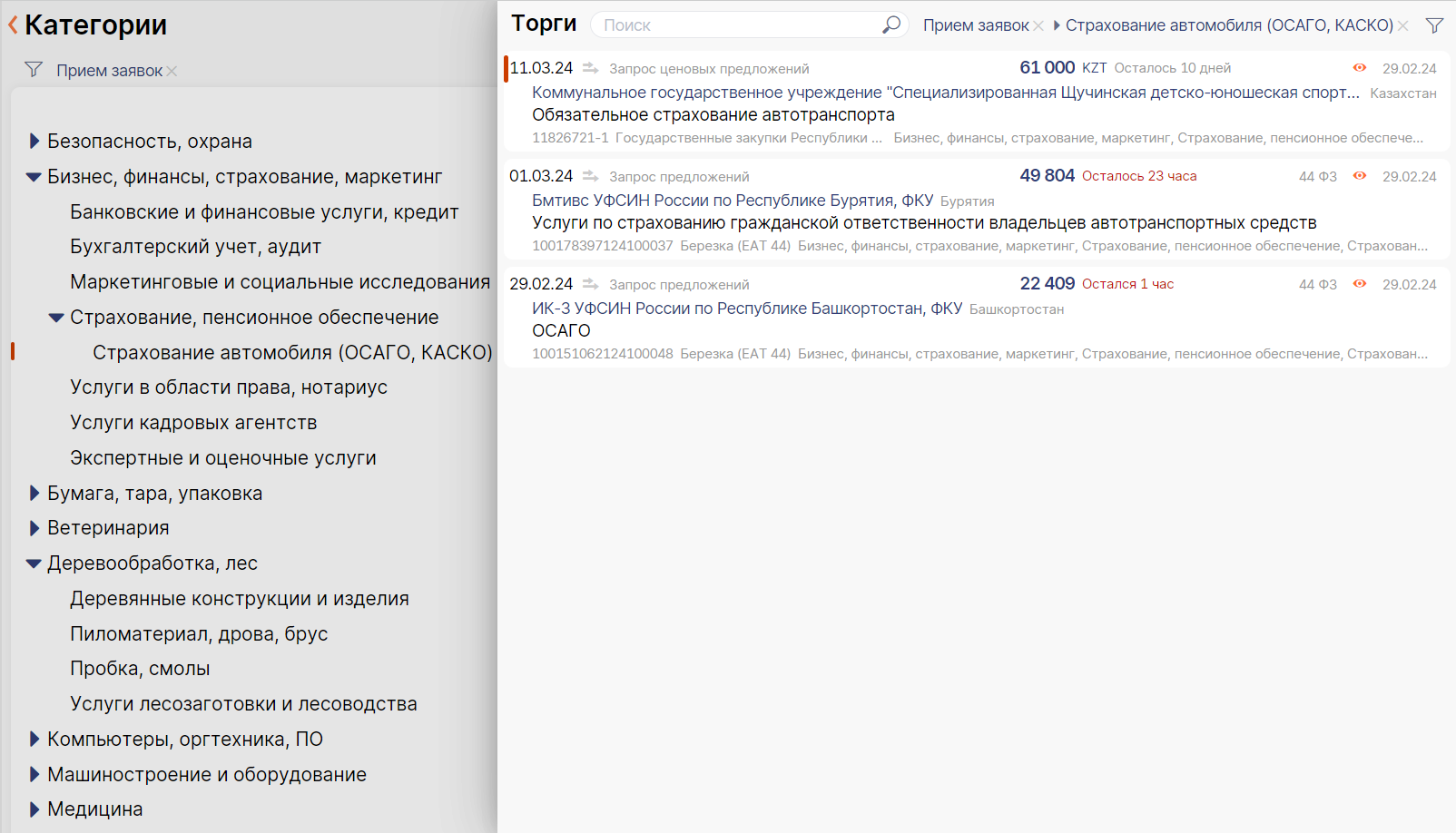Open Коммунальное государственное учреждение customer link
This screenshot has height=833, width=1456.
[946, 93]
